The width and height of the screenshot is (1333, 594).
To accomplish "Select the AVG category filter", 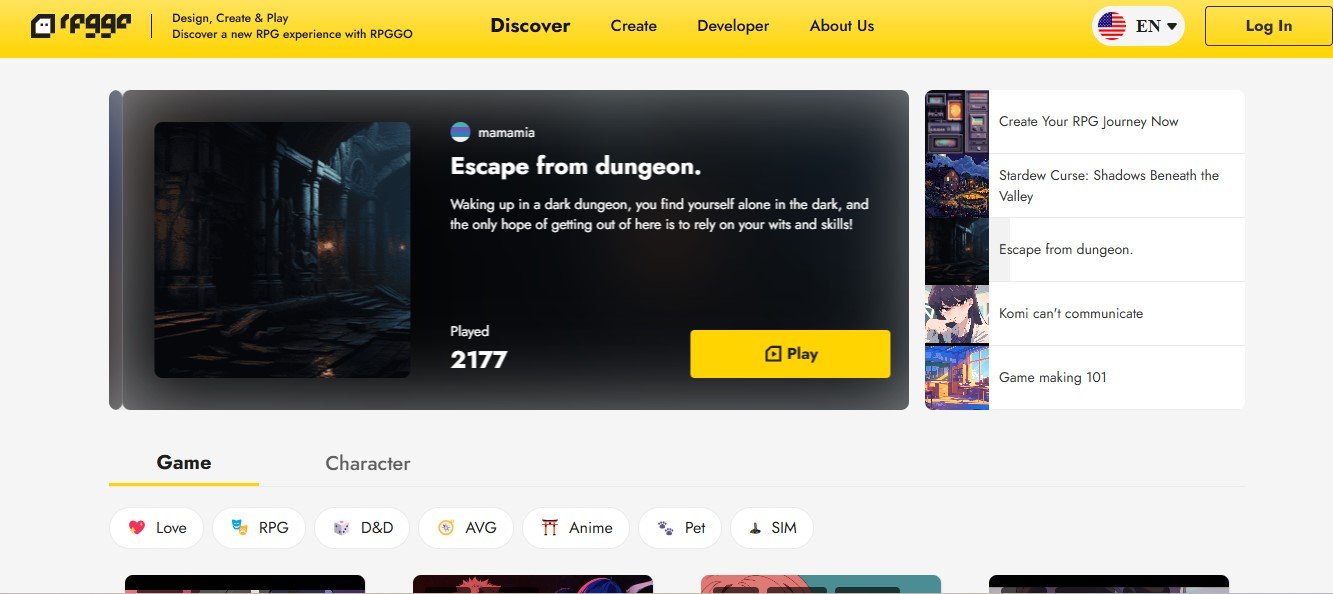I will [466, 528].
